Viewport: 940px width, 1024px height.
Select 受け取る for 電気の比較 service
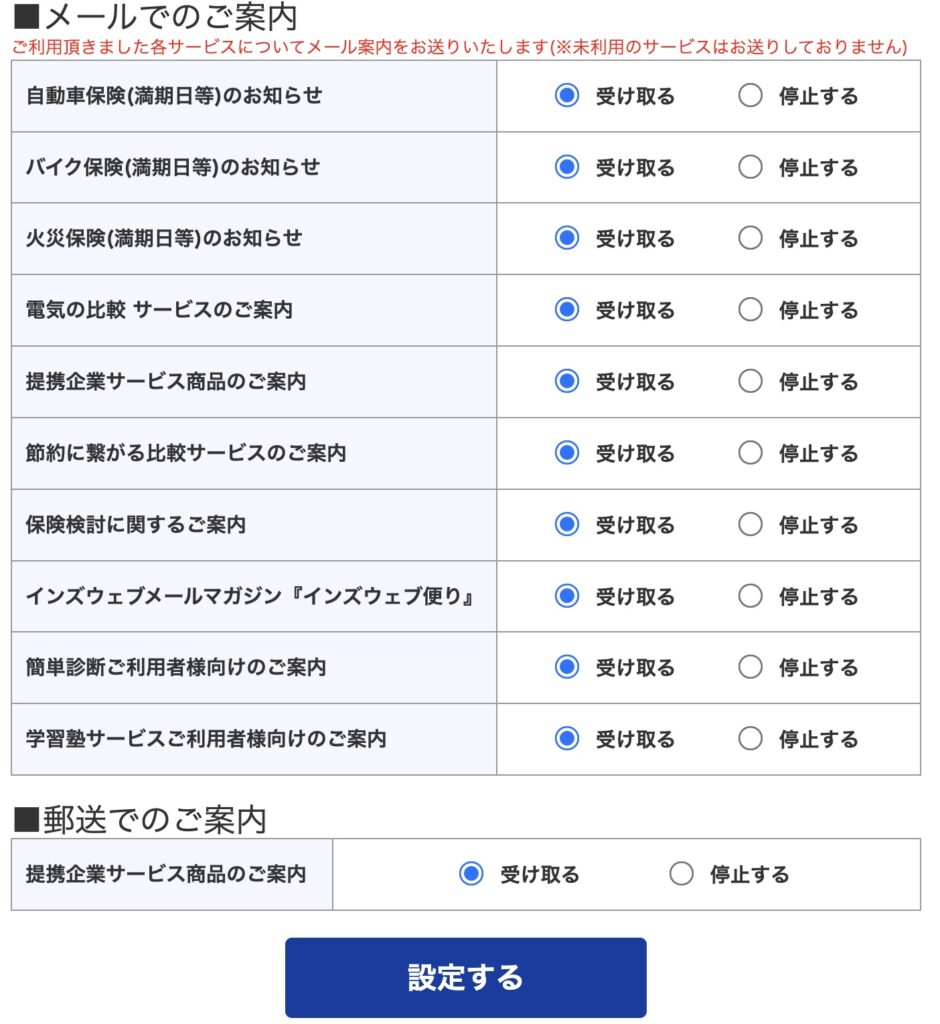tap(567, 310)
